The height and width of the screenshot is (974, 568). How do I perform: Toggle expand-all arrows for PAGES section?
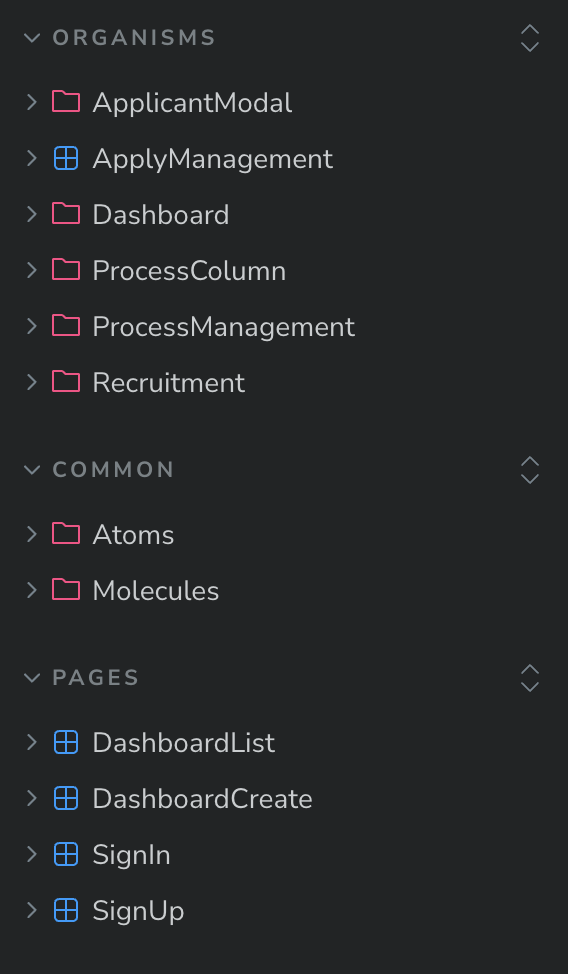click(529, 678)
